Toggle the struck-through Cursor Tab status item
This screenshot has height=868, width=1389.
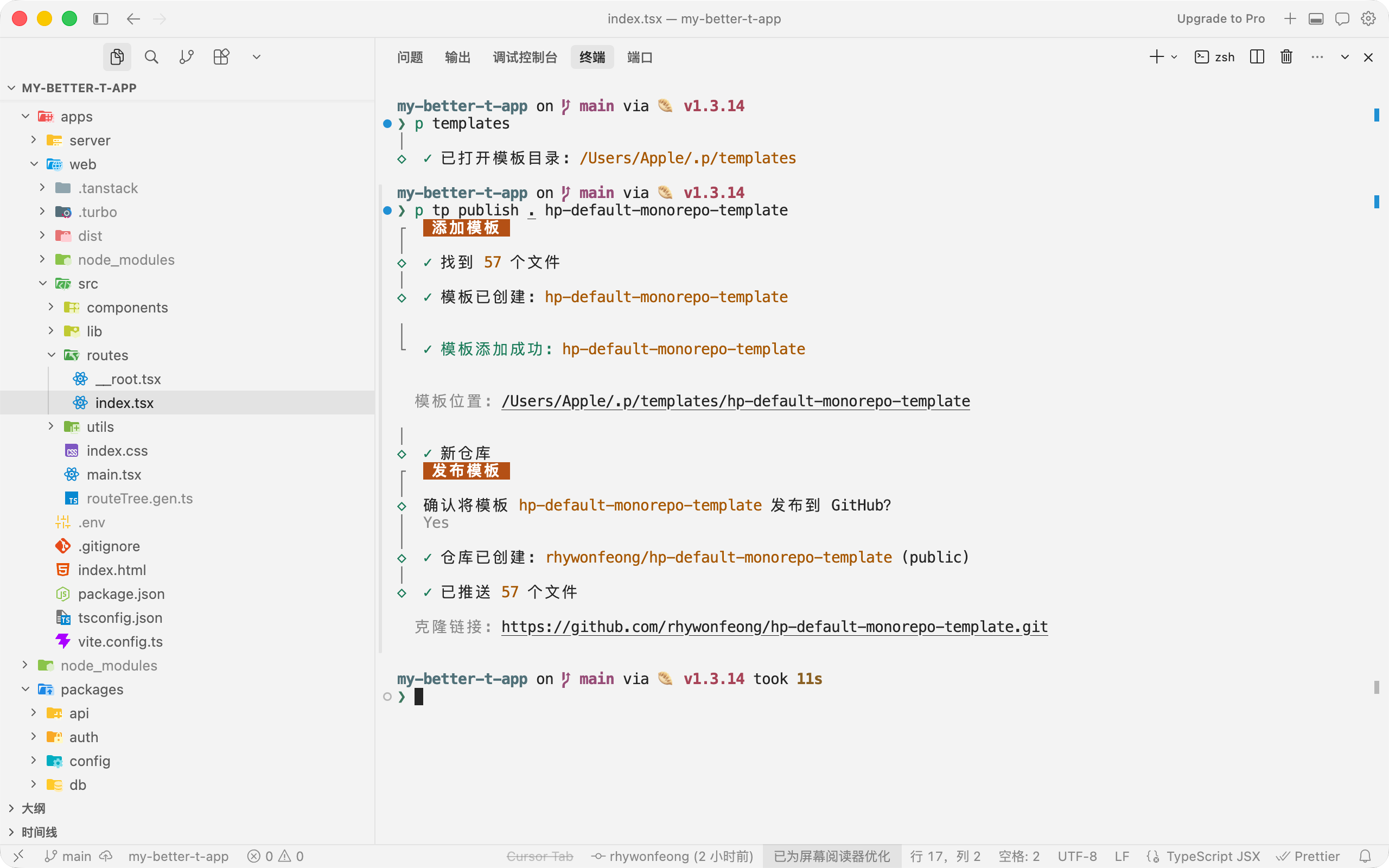(539, 856)
